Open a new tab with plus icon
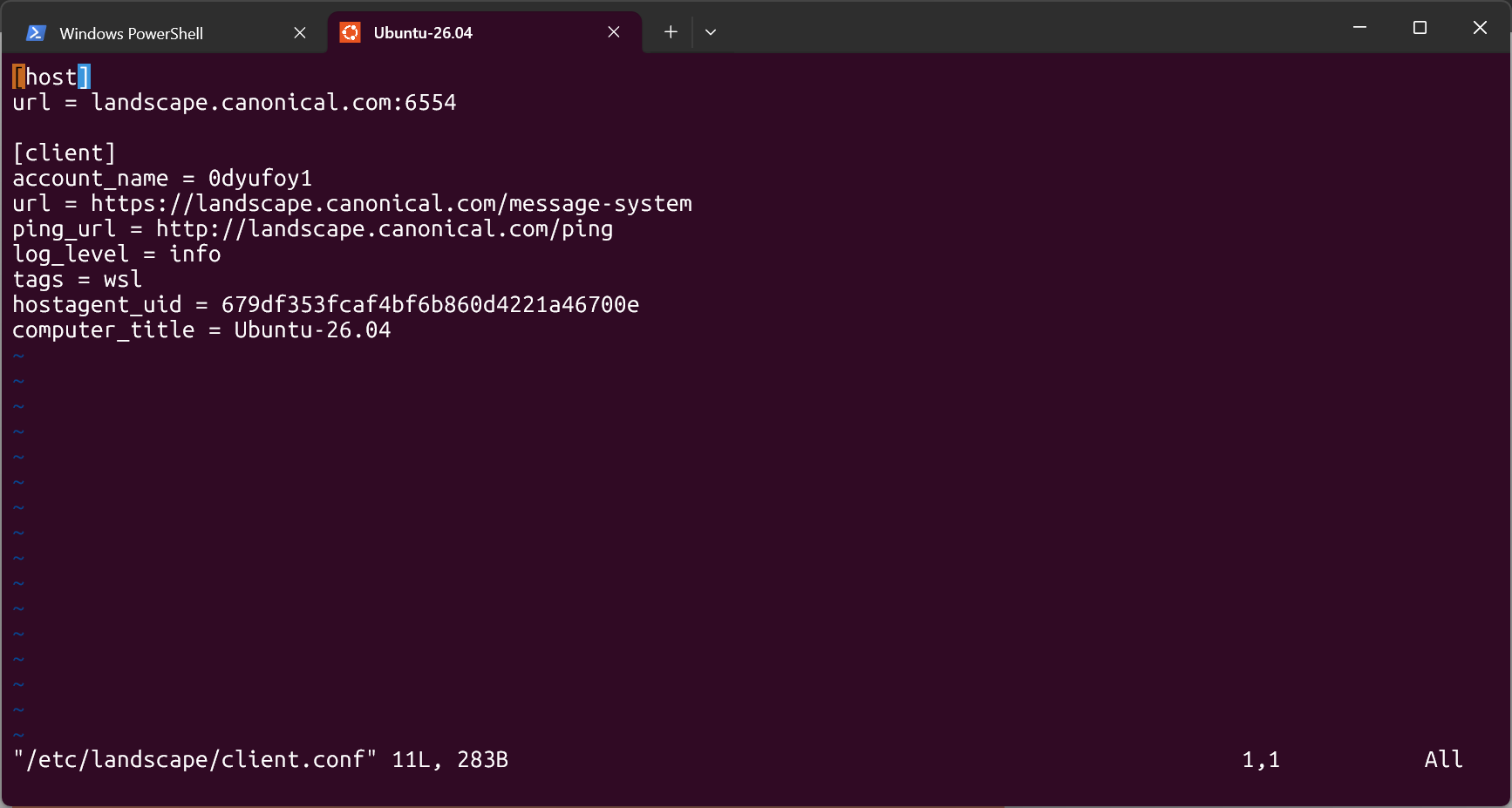The image size is (1512, 808). (x=671, y=32)
